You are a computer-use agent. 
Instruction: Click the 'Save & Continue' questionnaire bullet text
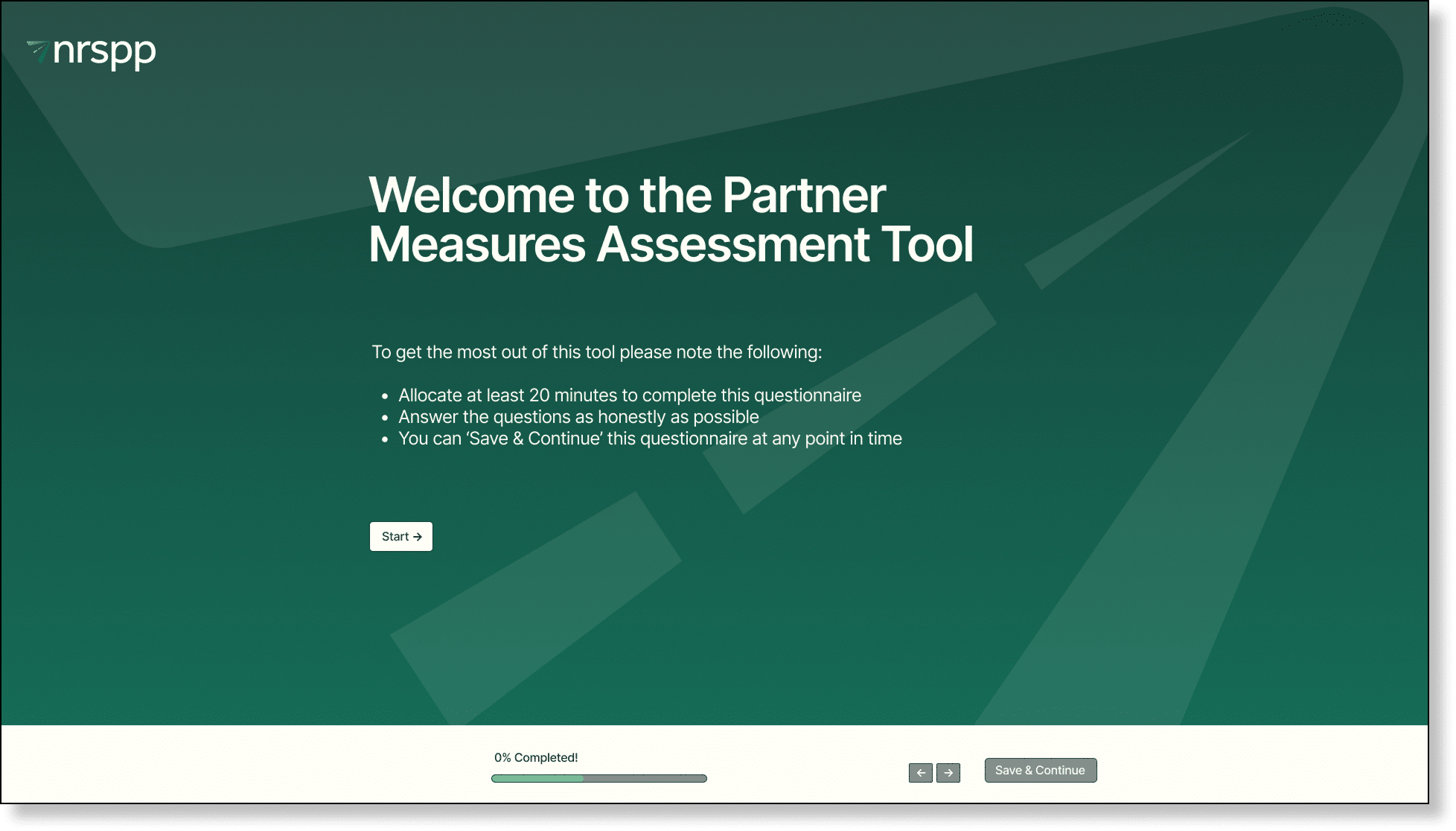pyautogui.click(x=650, y=439)
